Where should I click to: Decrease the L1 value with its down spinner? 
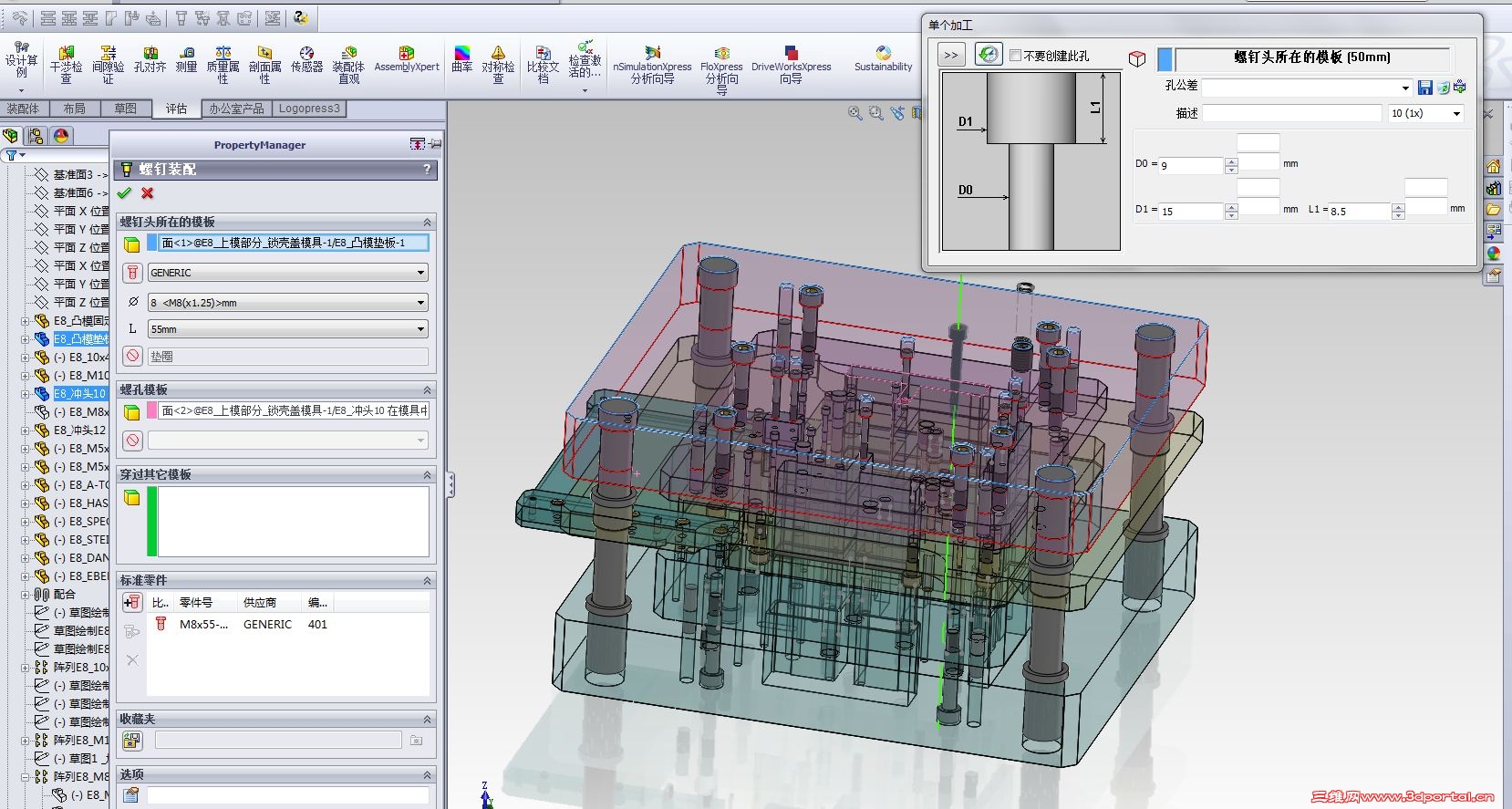[1398, 215]
